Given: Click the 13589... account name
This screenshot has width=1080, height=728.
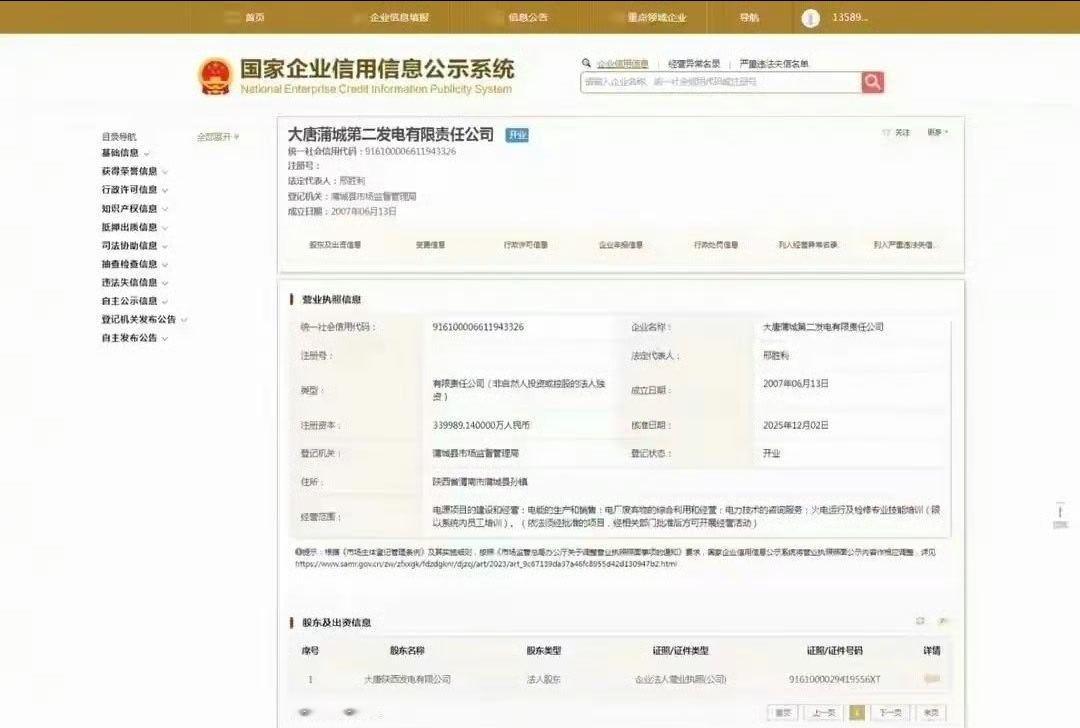Looking at the screenshot, I should pyautogui.click(x=850, y=17).
